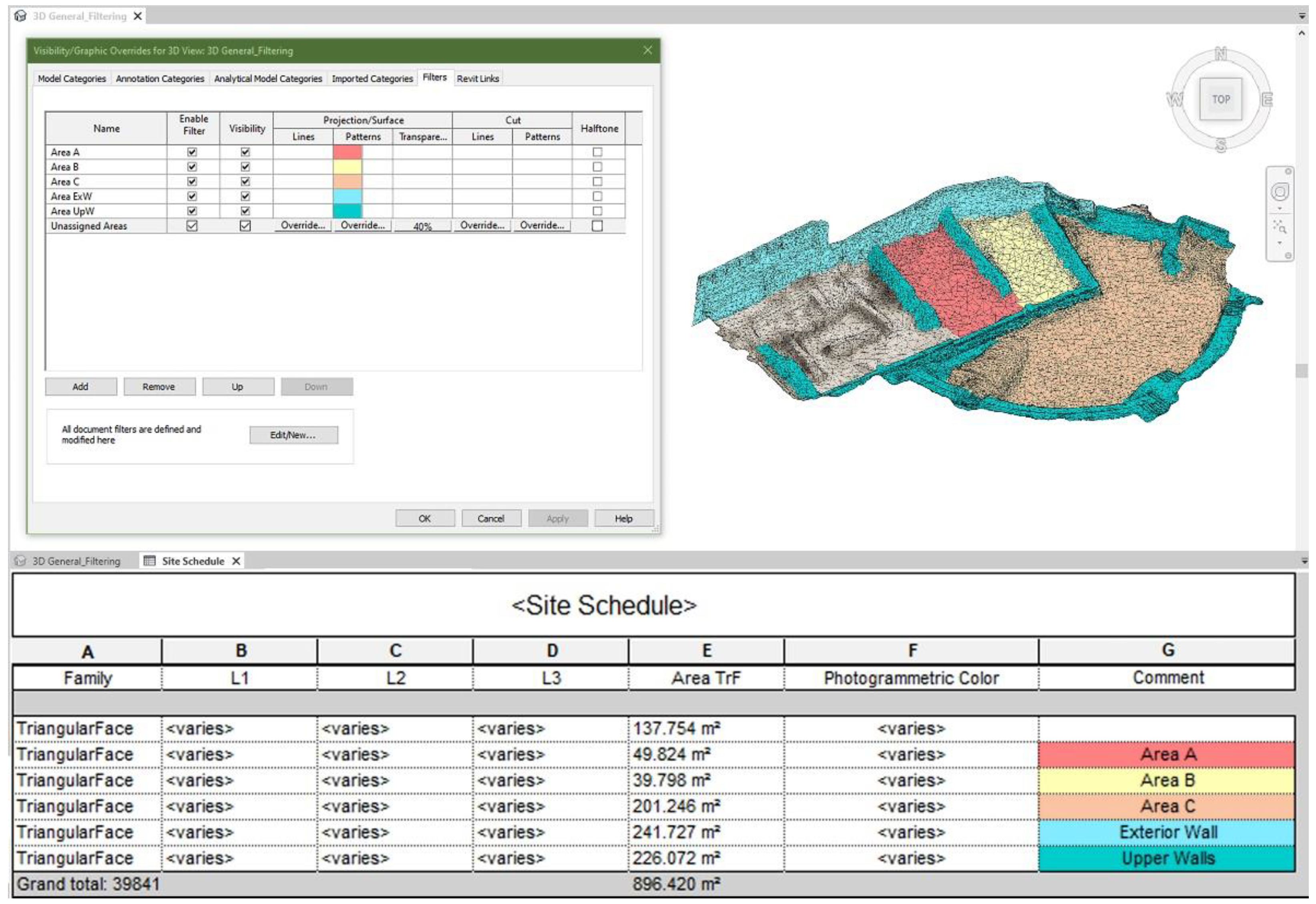Screen dimensions: 1316x904
Task: Click the N compass direction on the ViewCube
Action: tap(1220, 54)
